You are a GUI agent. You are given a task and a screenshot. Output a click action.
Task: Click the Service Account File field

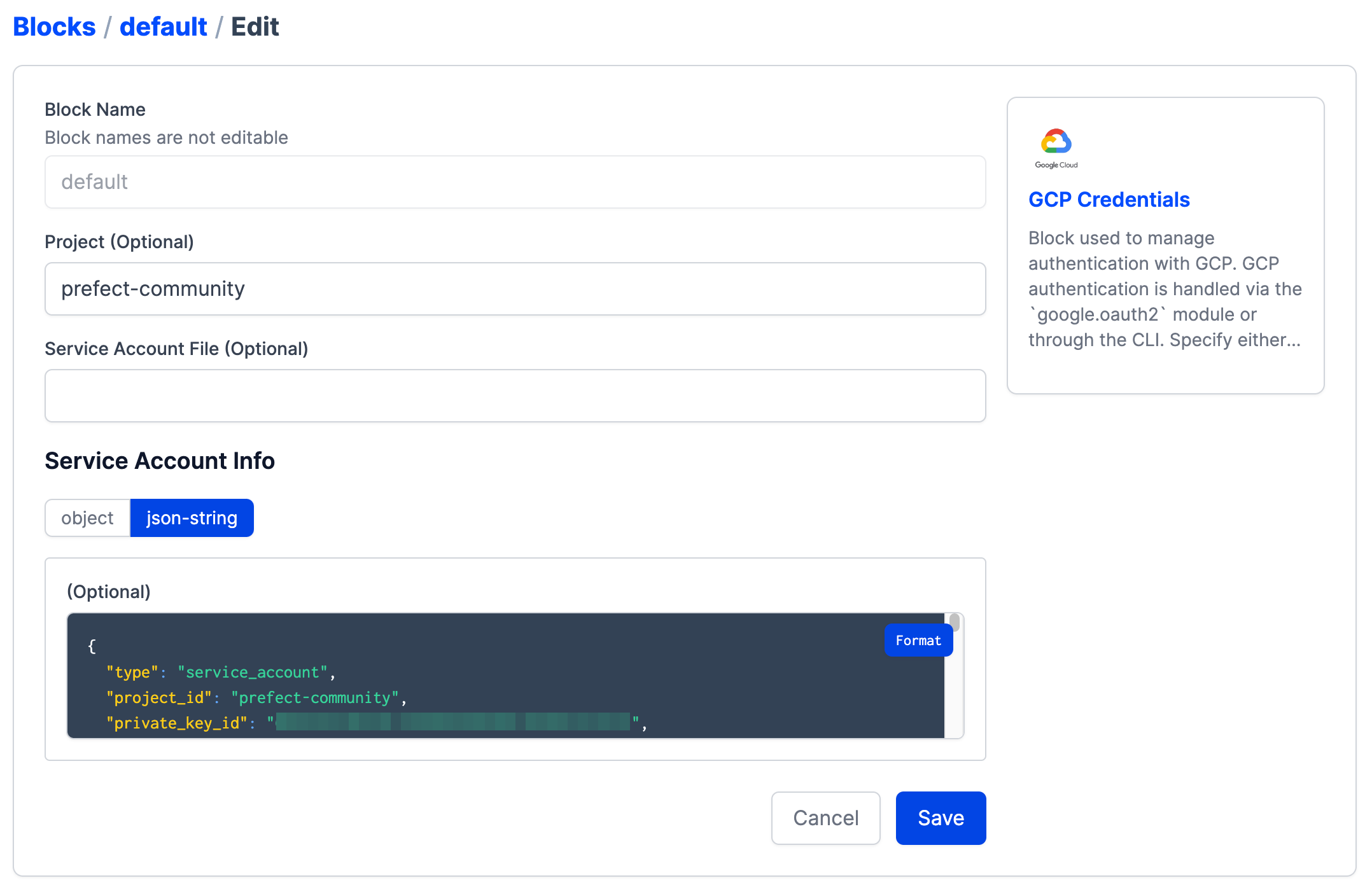[515, 396]
